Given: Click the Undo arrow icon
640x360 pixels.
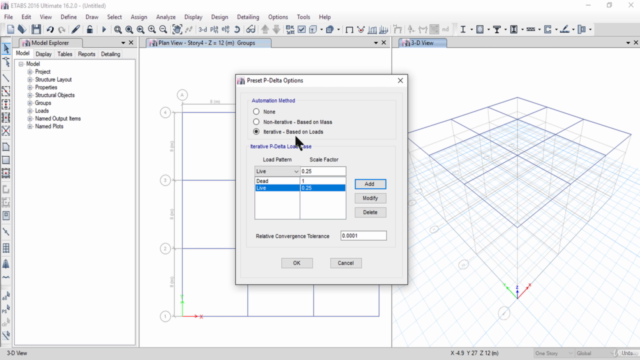Looking at the screenshot, I should [50, 29].
